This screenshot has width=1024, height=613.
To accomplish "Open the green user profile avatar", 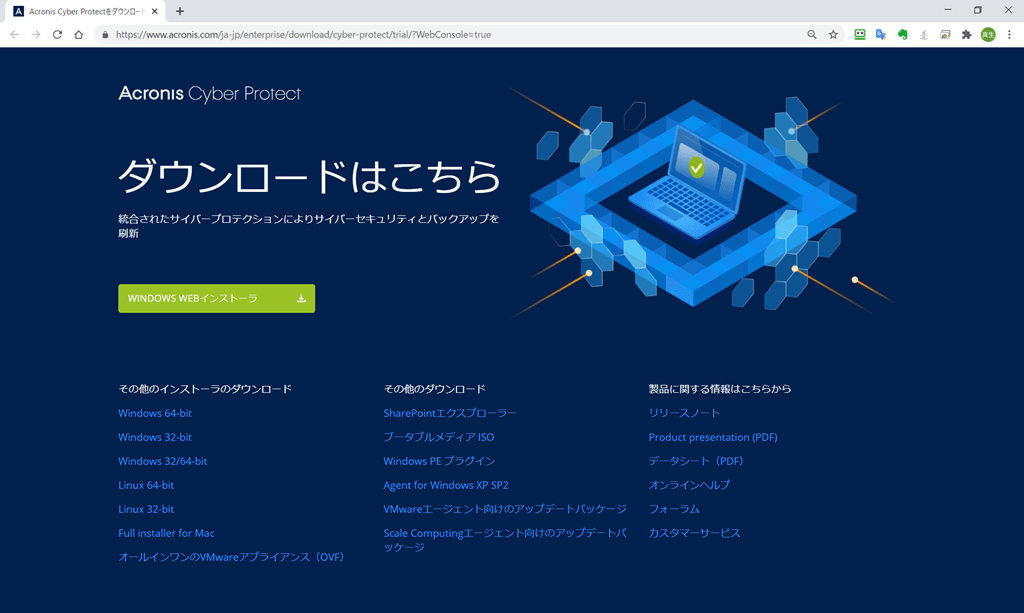I will pyautogui.click(x=988, y=35).
